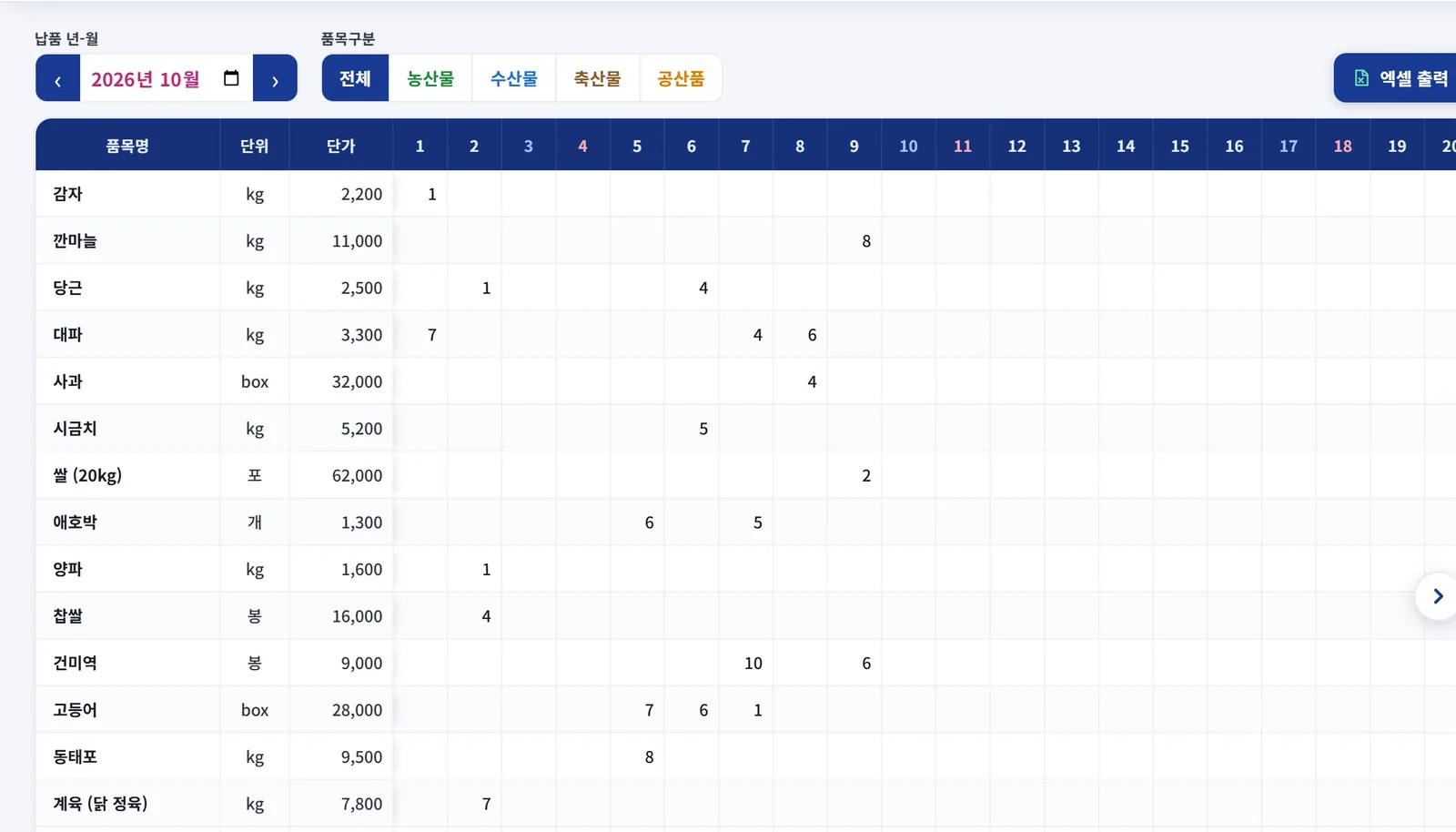Click 고등어 unit box cell
The image size is (1456, 832).
[x=255, y=710]
